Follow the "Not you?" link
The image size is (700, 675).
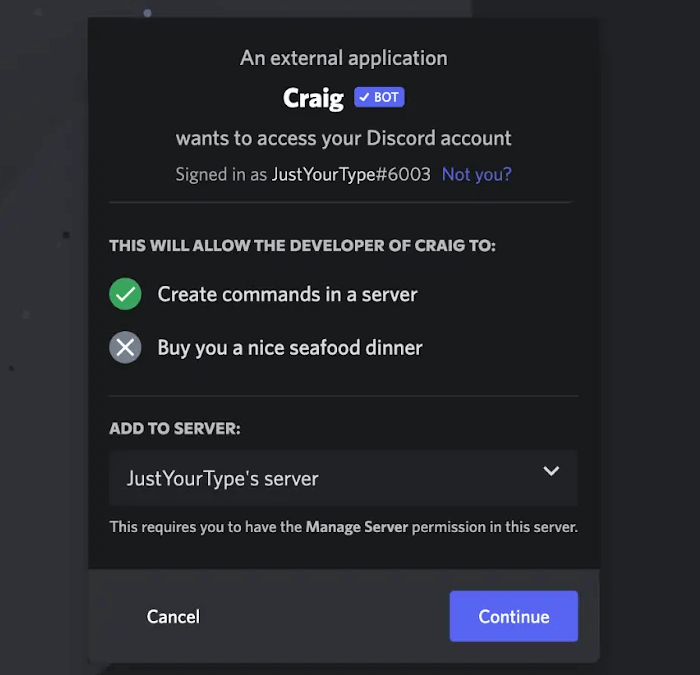(476, 174)
